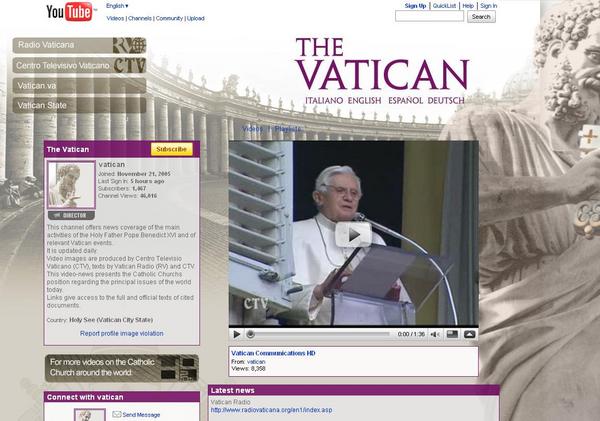Image resolution: width=600 pixels, height=421 pixels.
Task: Open the Vatican Communications HD video title
Action: (x=273, y=353)
